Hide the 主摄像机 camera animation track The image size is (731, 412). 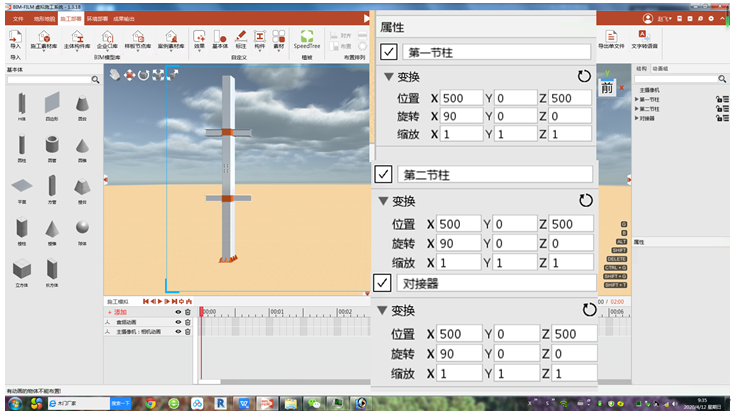(178, 331)
